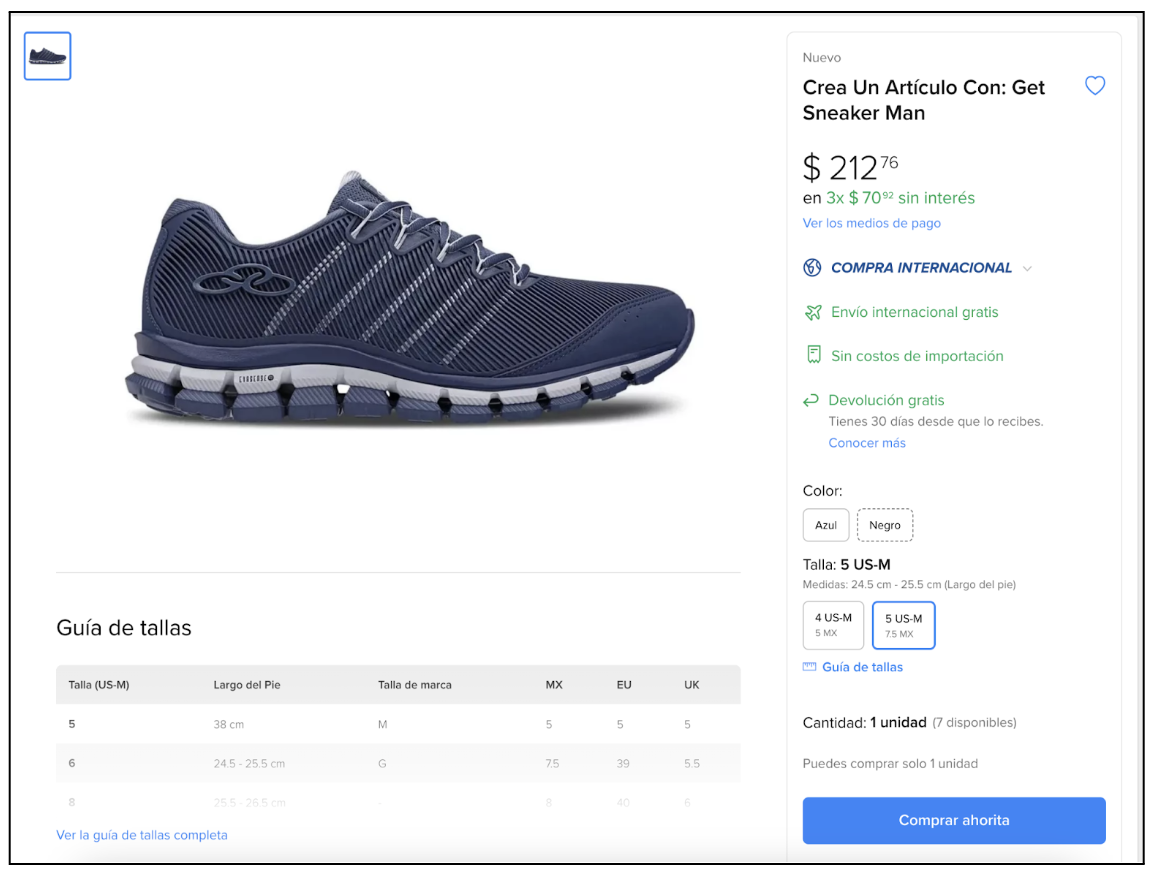This screenshot has height=876, width=1154.
Task: Click the UK column header
Action: [692, 685]
